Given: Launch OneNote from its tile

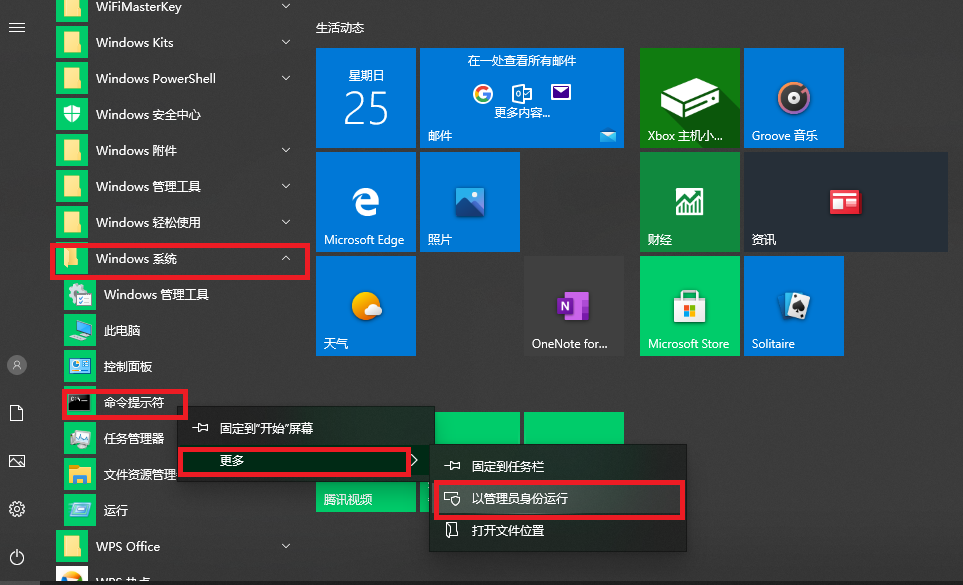Looking at the screenshot, I should coord(573,305).
